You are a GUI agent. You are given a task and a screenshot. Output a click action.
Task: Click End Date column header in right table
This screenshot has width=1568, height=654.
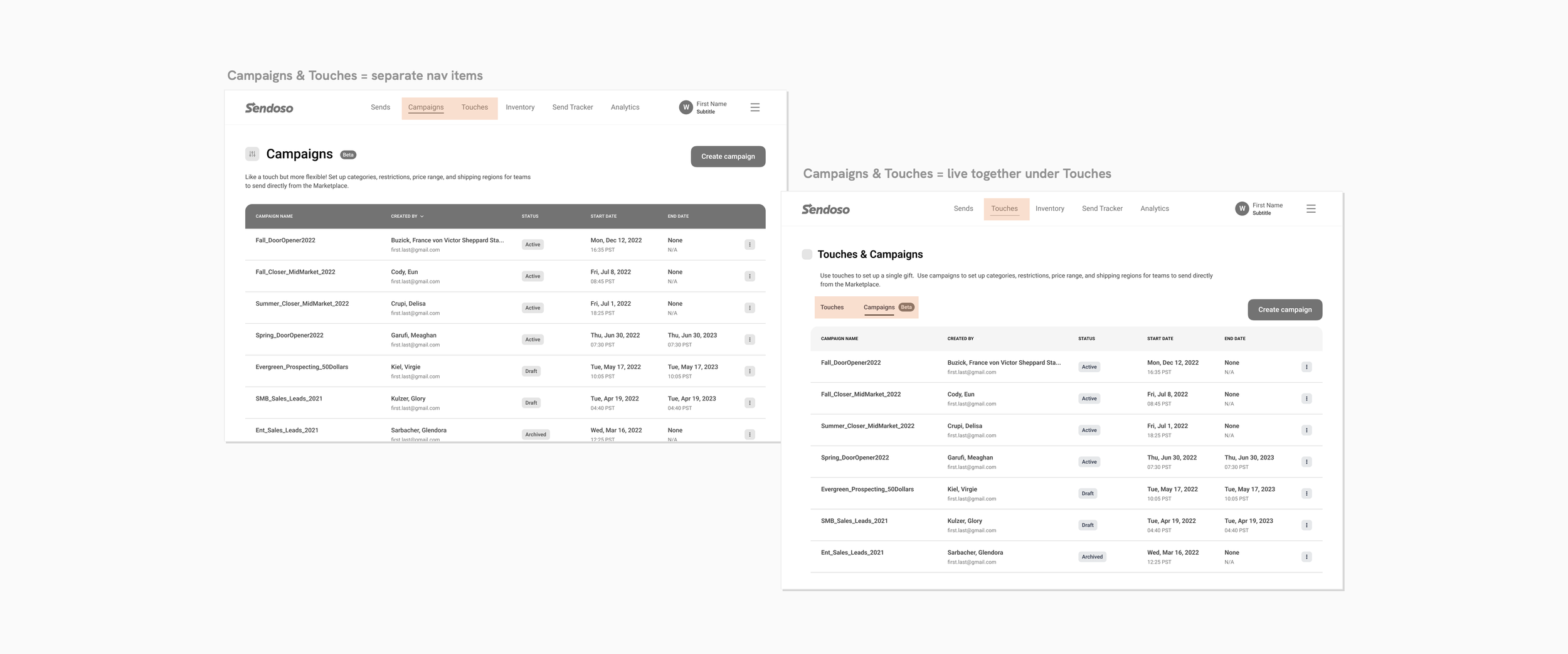point(1235,339)
